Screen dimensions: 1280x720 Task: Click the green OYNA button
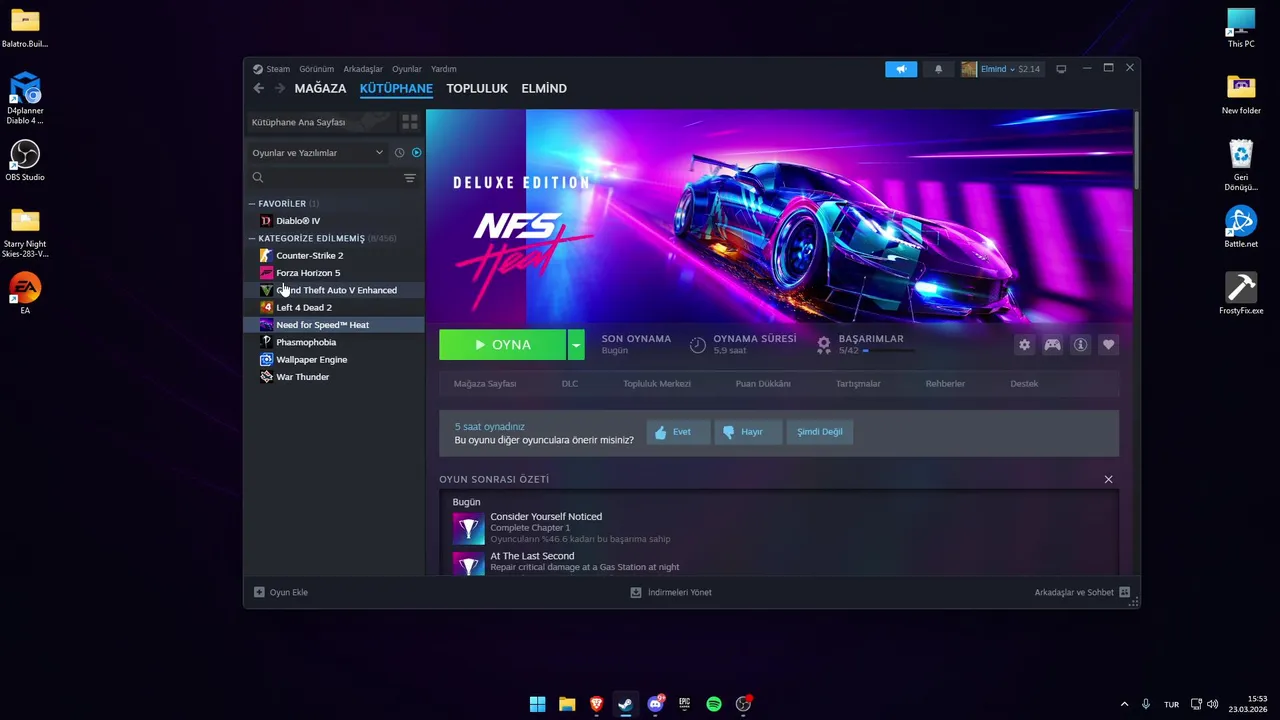point(502,344)
